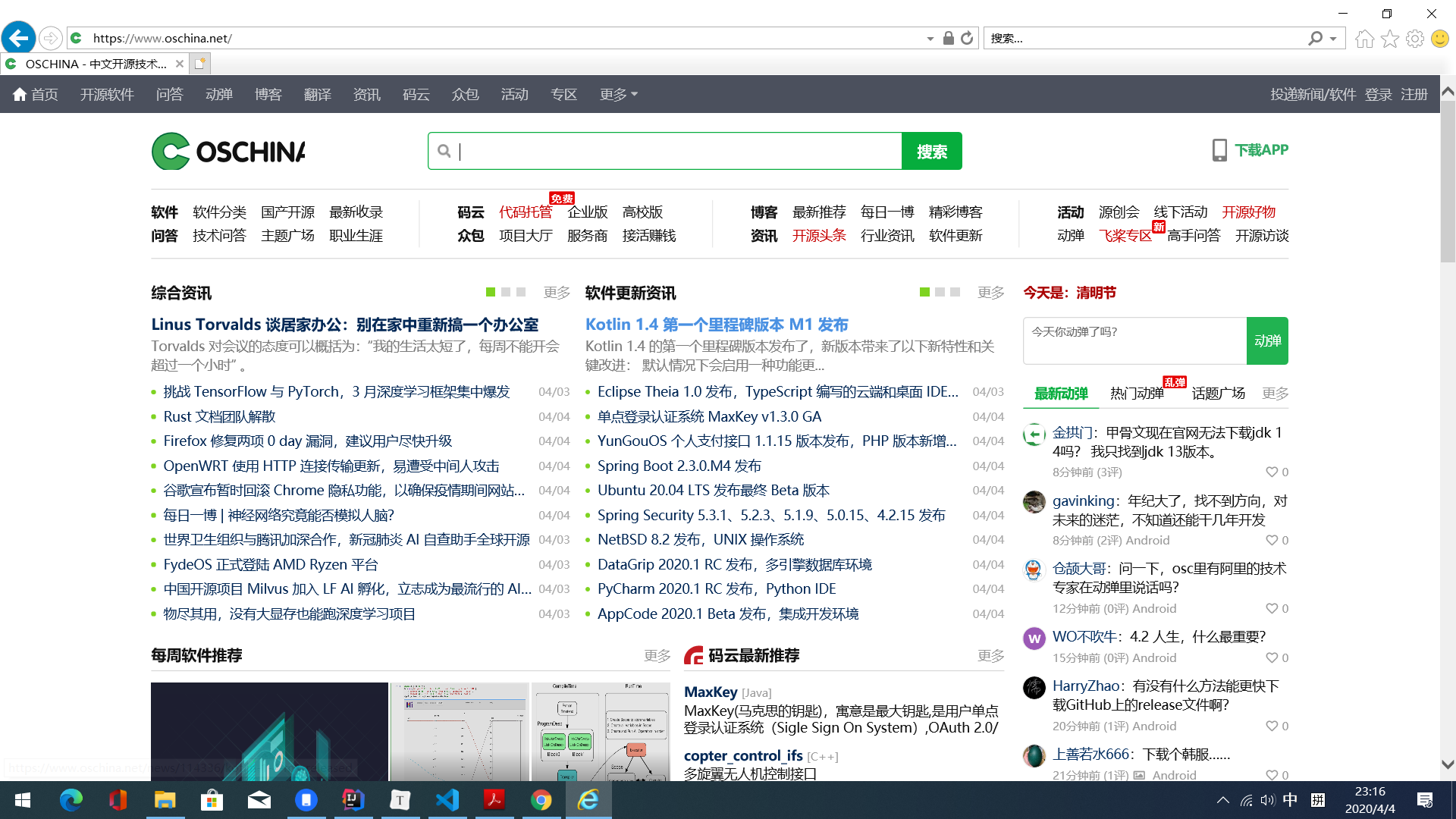This screenshot has width=1456, height=819.
Task: Like the 金拱门 post via heart icon
Action: click(1272, 472)
